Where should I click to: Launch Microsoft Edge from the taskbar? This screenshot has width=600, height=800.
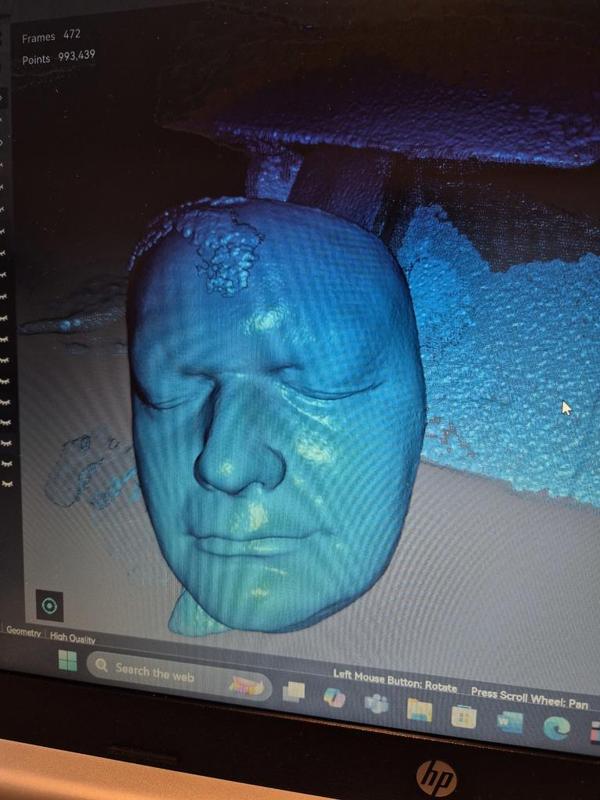[x=556, y=729]
